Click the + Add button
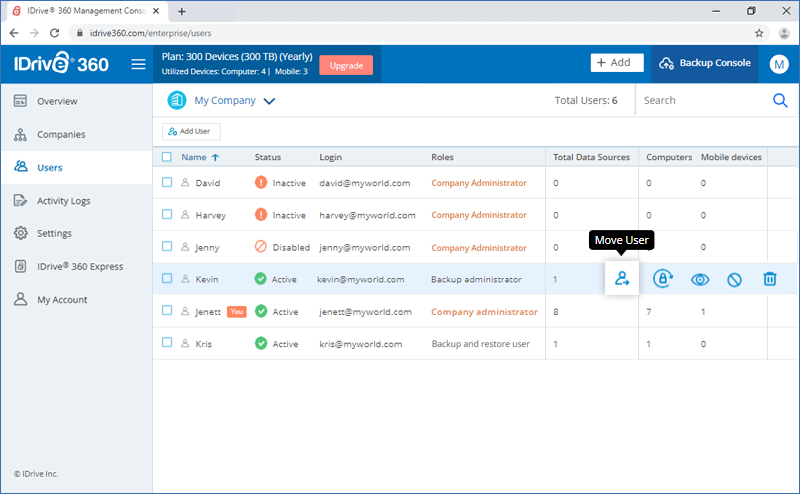This screenshot has width=800, height=494. (x=617, y=63)
